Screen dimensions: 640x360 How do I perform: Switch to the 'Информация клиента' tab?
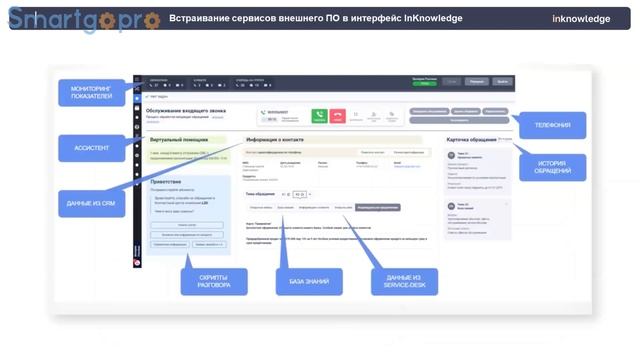313,207
